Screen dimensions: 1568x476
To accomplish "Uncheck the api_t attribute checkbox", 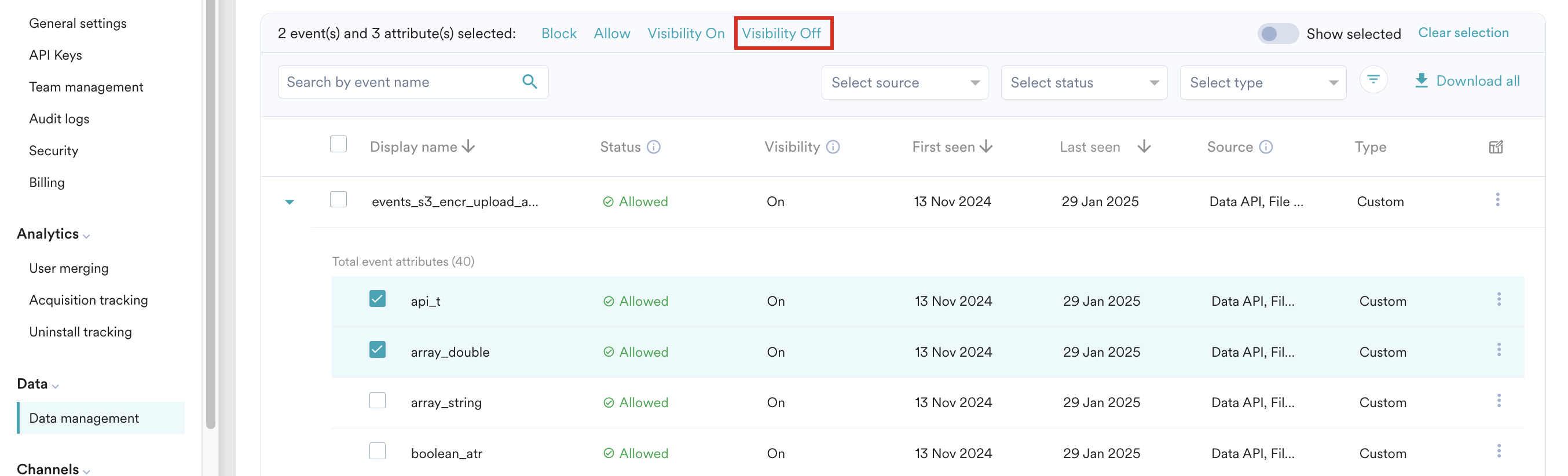I will point(378,299).
